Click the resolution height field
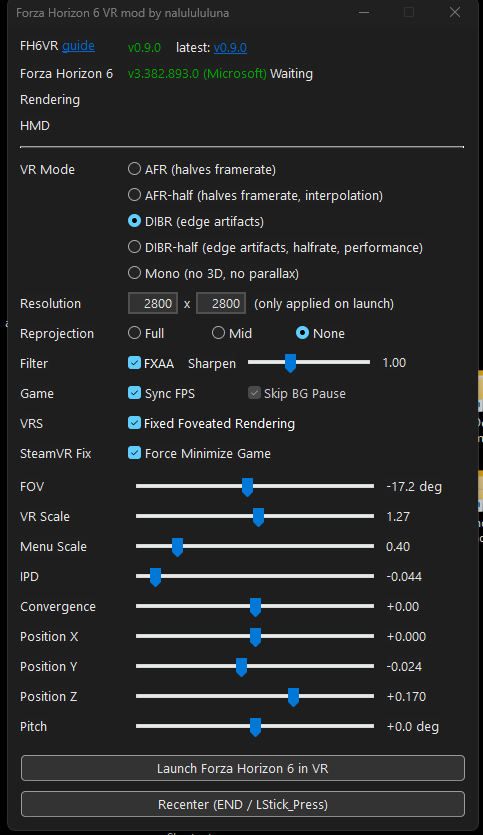The width and height of the screenshot is (483, 835). tap(221, 304)
